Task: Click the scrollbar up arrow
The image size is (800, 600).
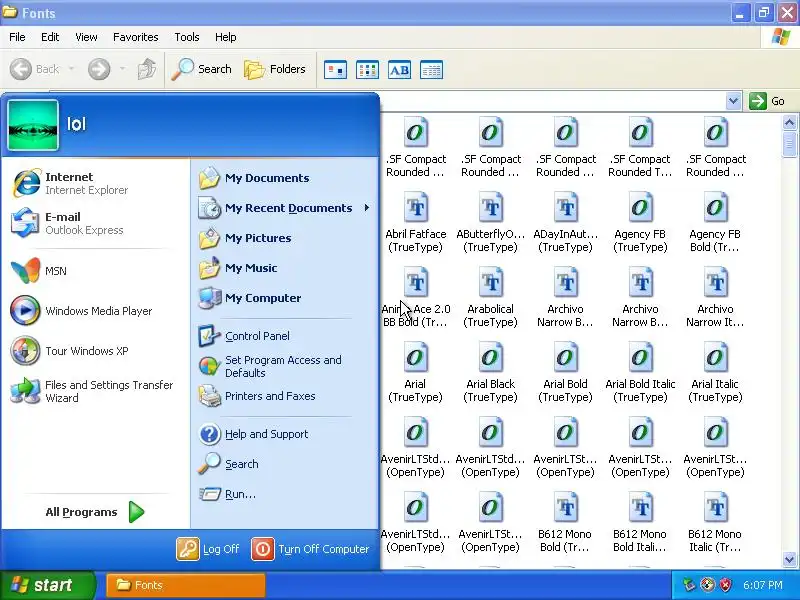Action: coord(789,122)
